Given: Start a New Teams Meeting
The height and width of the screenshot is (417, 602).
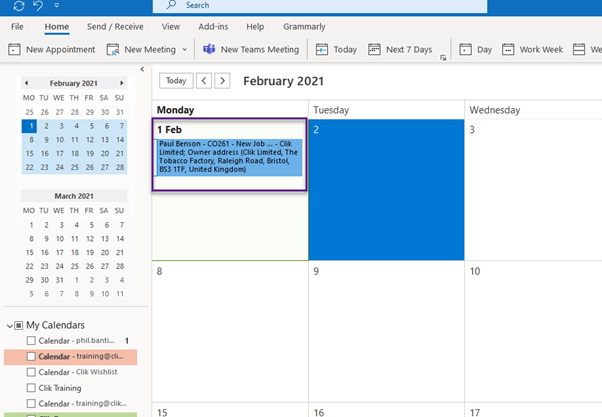Looking at the screenshot, I should pyautogui.click(x=251, y=50).
